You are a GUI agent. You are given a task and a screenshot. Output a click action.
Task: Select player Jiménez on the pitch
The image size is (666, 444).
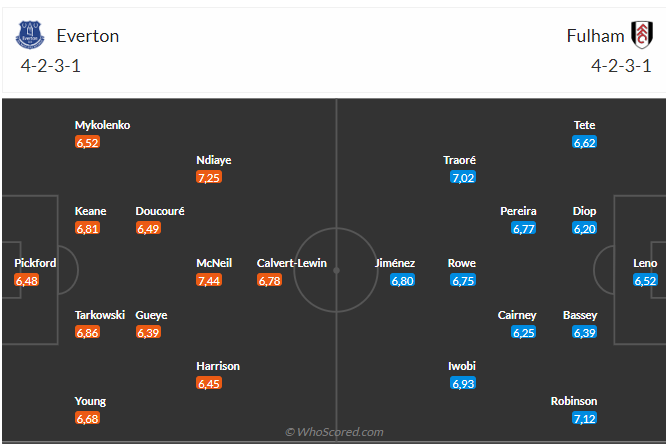click(395, 263)
